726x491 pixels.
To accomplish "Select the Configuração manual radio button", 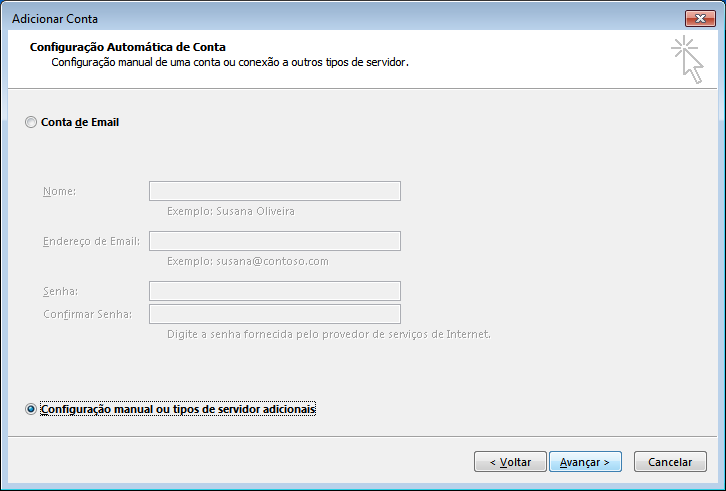I will (31, 409).
